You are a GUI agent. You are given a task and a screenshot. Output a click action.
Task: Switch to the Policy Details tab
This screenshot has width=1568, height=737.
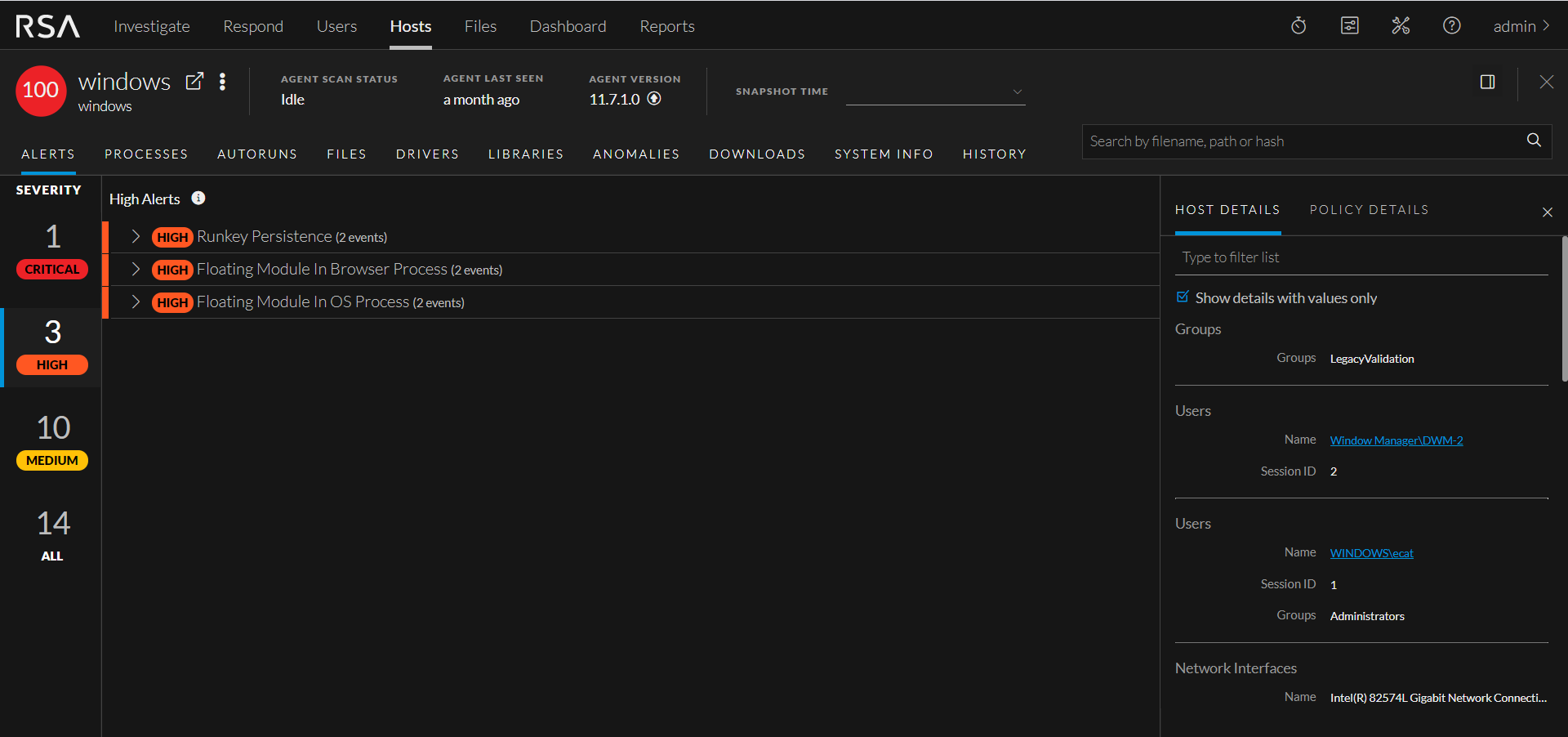[x=1369, y=210]
